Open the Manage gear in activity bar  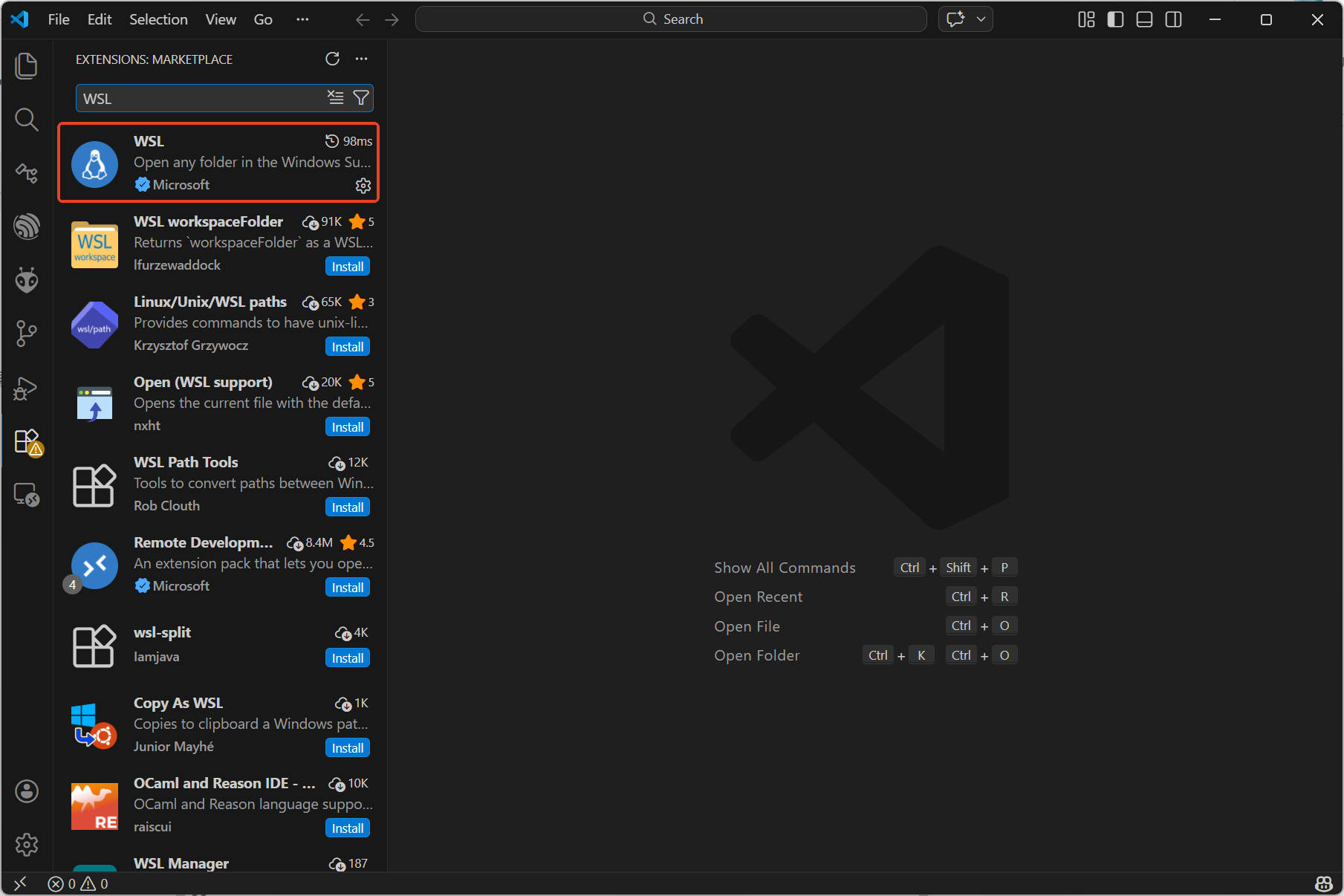tap(27, 845)
